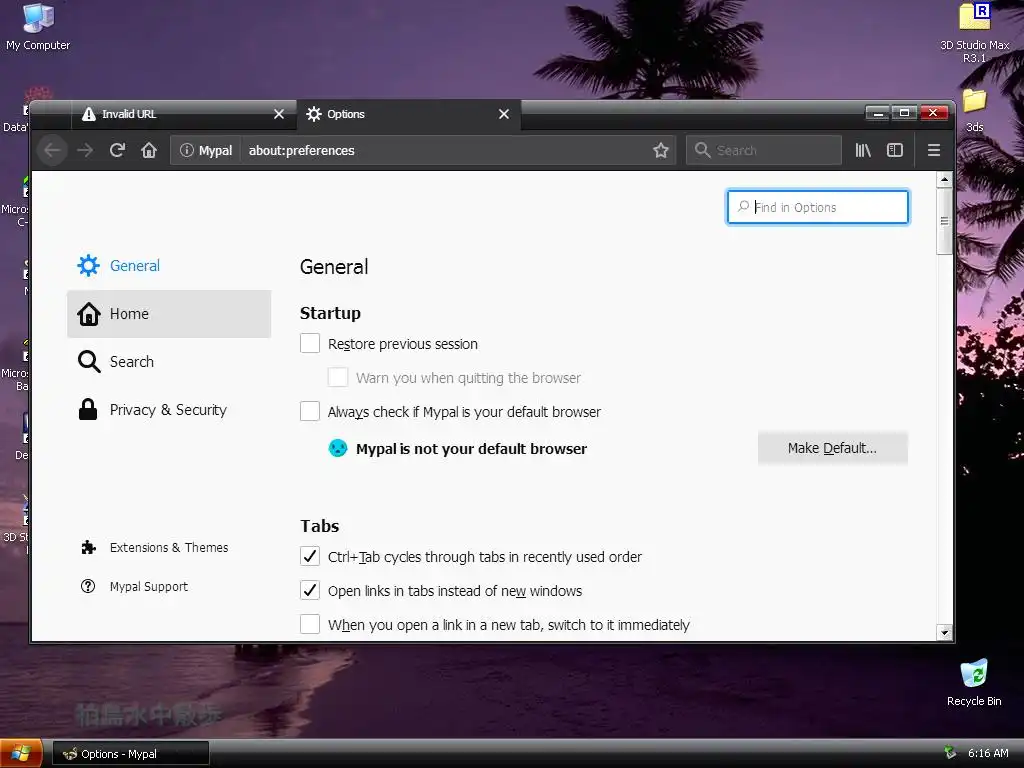The height and width of the screenshot is (768, 1024).
Task: Click the 6:16 AM clock
Action: (987, 753)
